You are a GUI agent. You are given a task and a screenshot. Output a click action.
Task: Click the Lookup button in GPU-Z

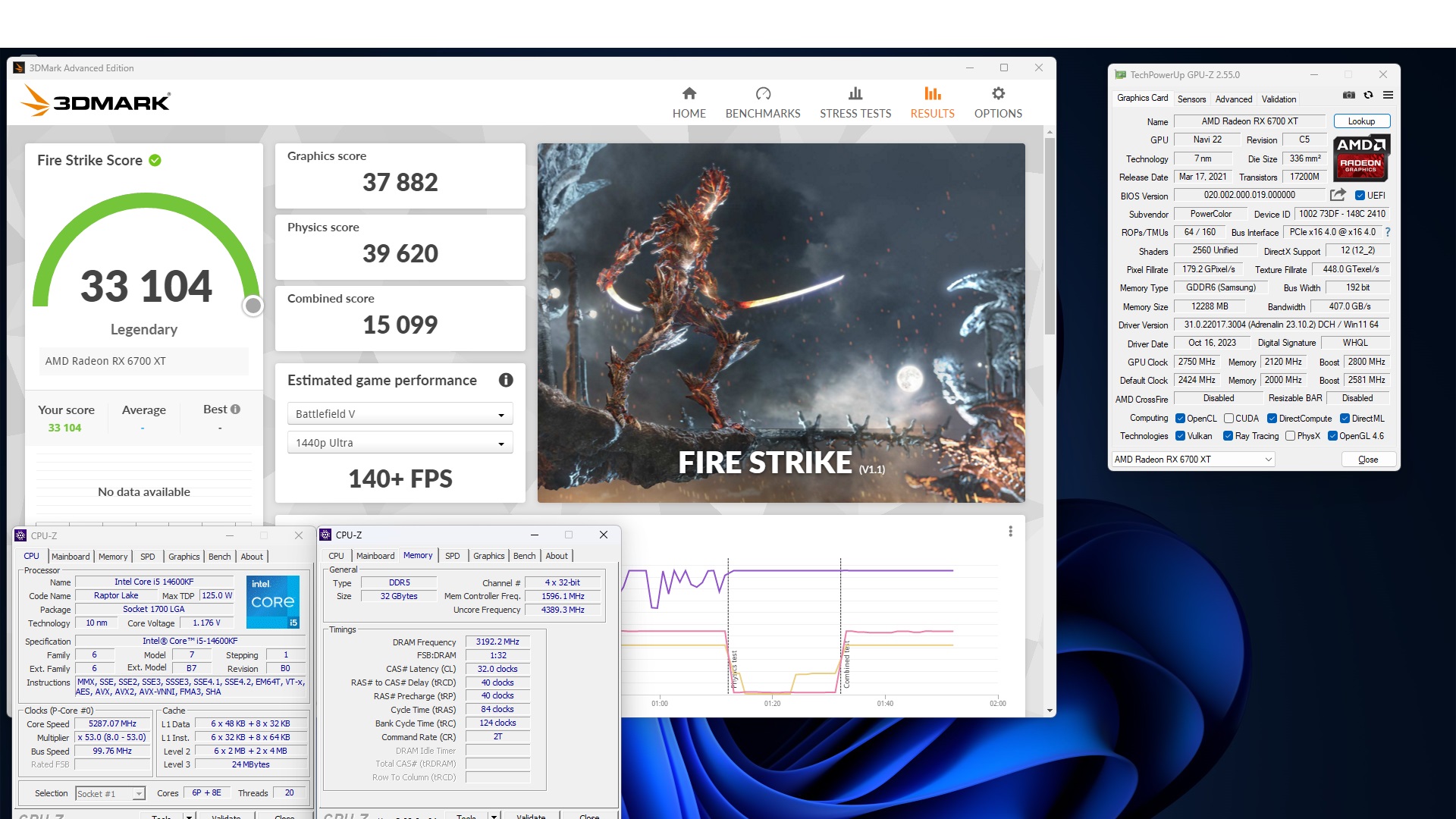[1361, 121]
